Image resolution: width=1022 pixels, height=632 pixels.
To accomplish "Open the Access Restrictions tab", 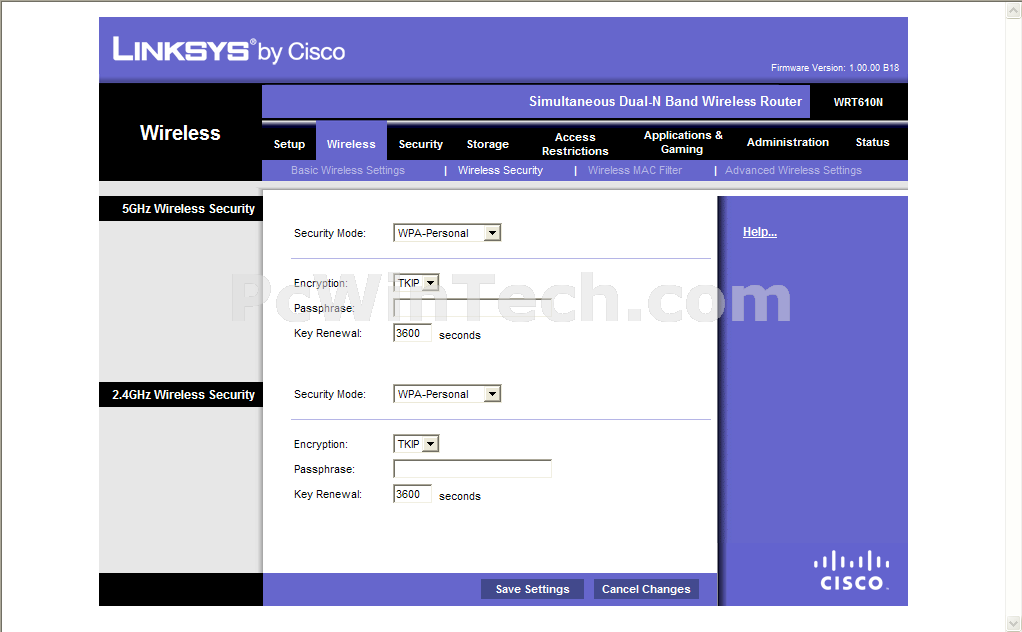I will 575,144.
